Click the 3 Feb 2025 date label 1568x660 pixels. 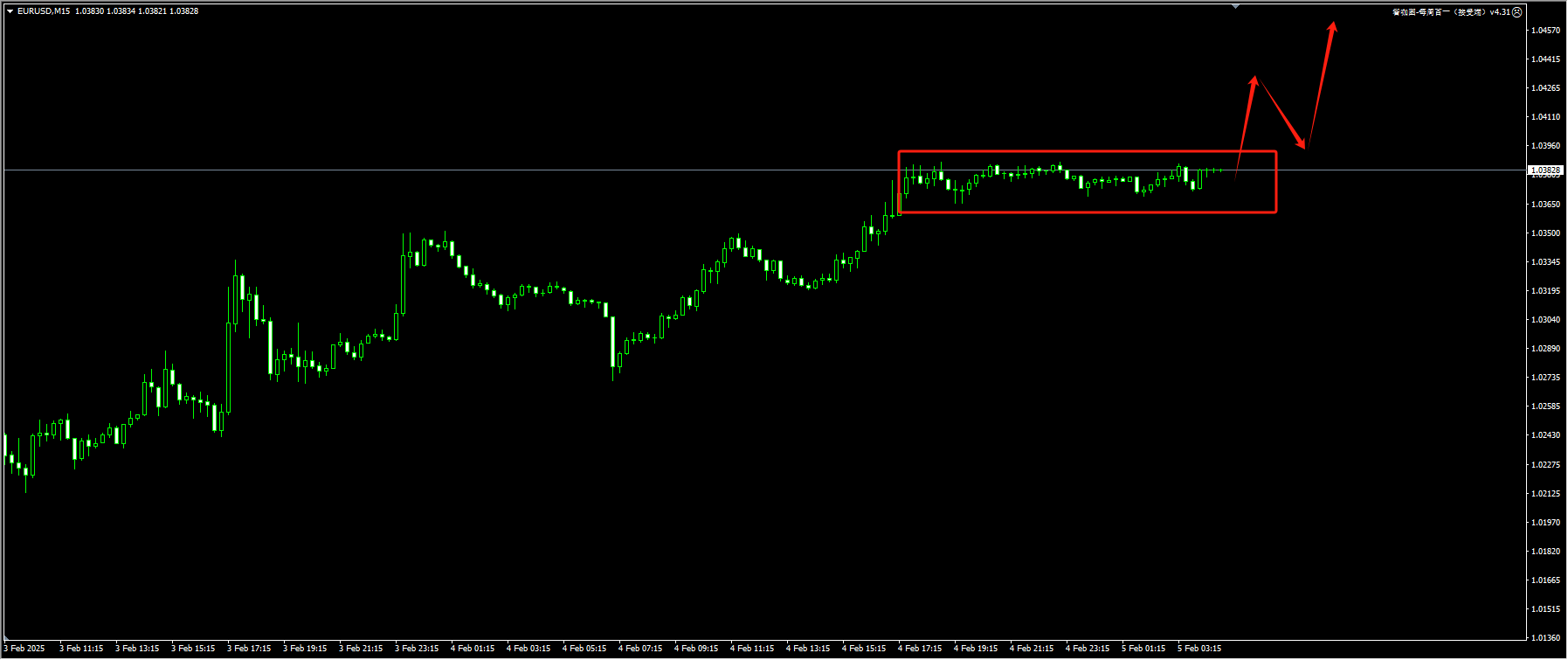(24, 649)
